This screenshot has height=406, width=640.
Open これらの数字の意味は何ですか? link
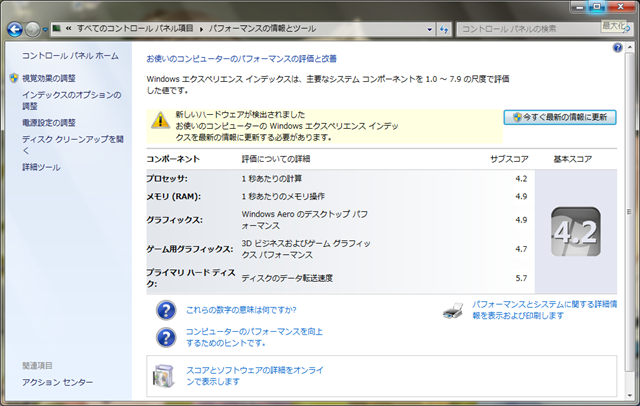[x=241, y=310]
